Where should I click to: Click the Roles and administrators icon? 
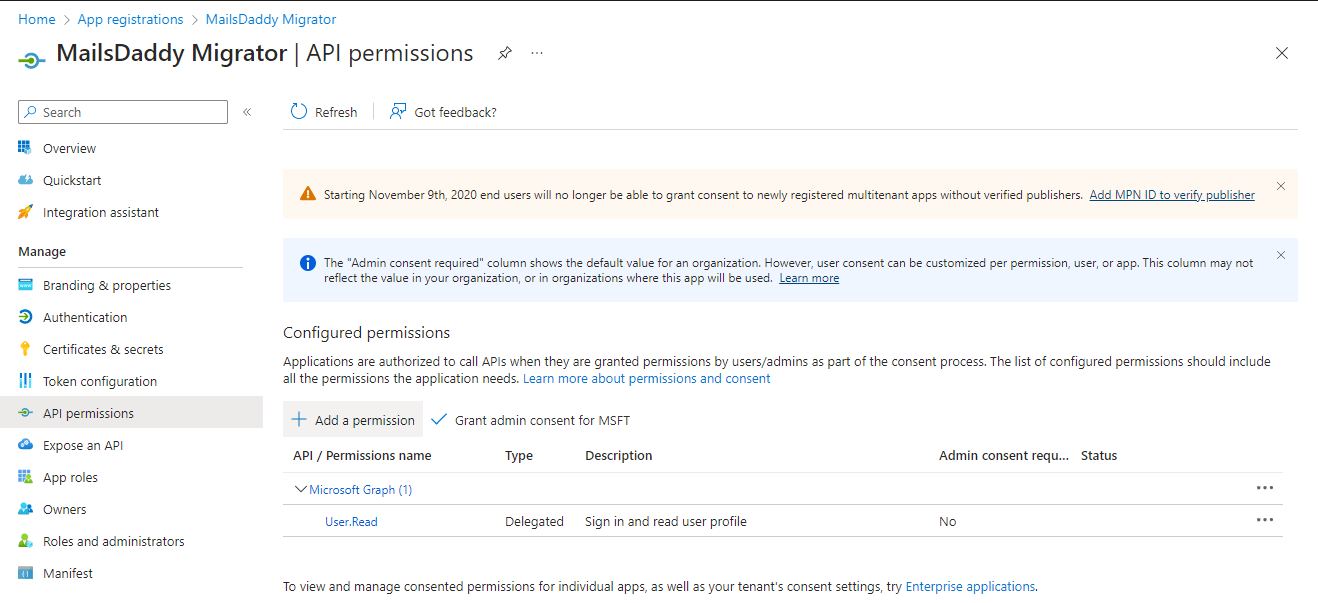(25, 541)
